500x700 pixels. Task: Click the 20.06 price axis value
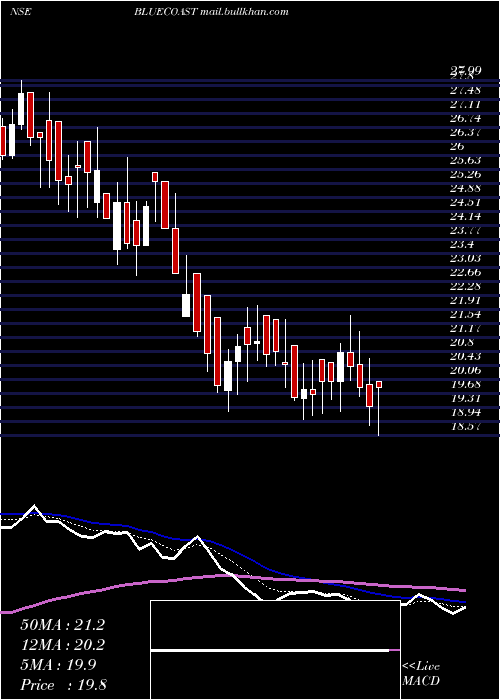click(x=466, y=371)
